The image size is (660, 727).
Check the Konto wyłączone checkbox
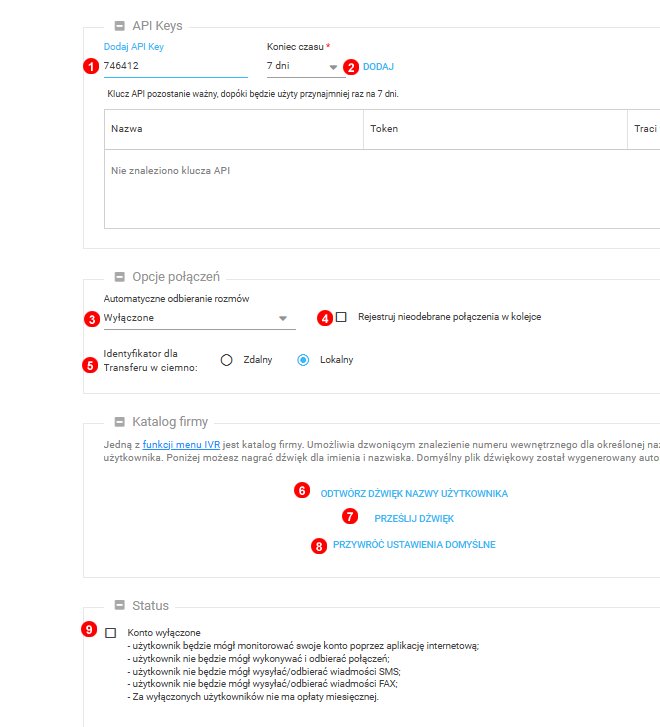click(x=110, y=633)
